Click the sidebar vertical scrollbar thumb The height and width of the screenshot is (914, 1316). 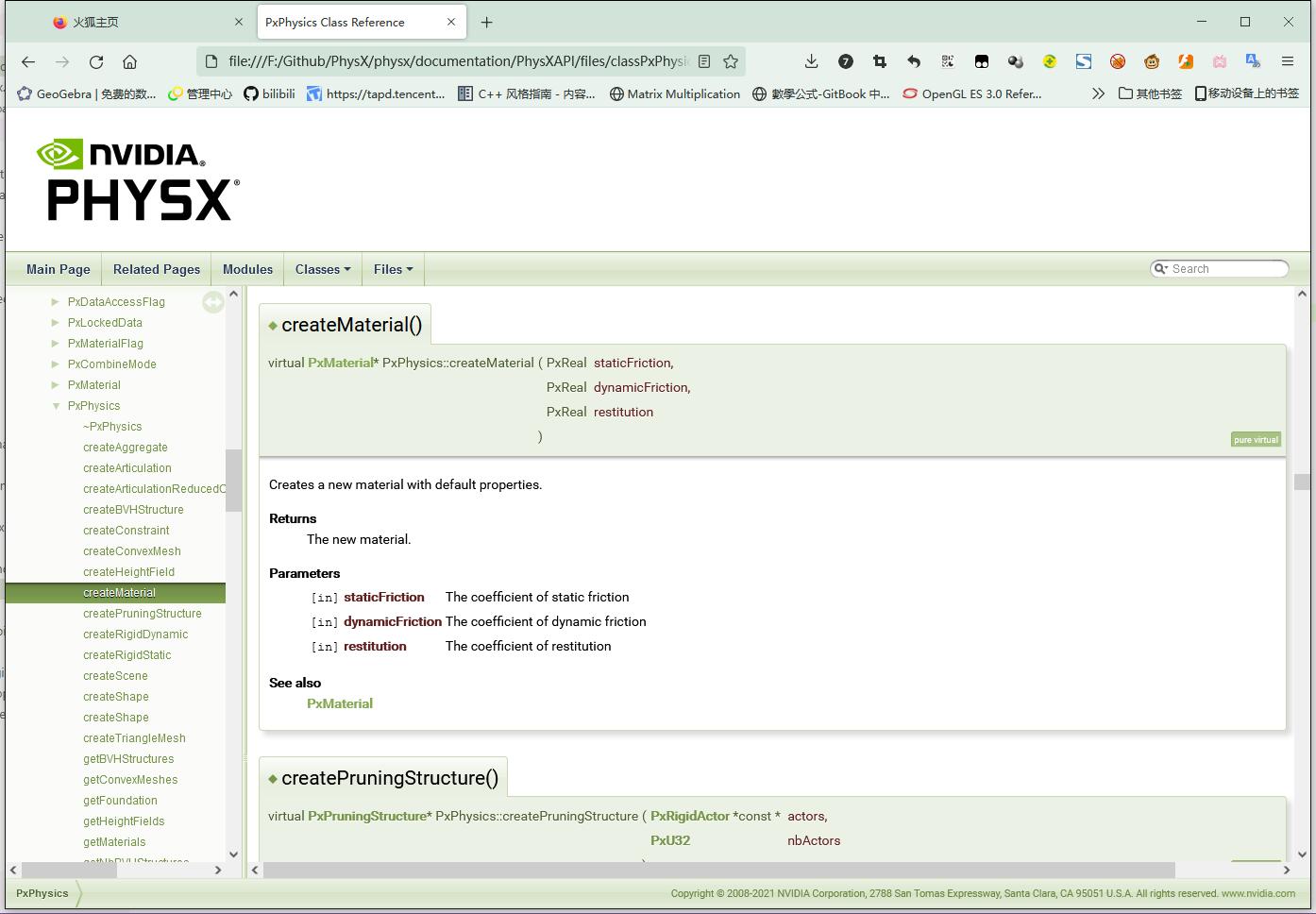coord(233,481)
